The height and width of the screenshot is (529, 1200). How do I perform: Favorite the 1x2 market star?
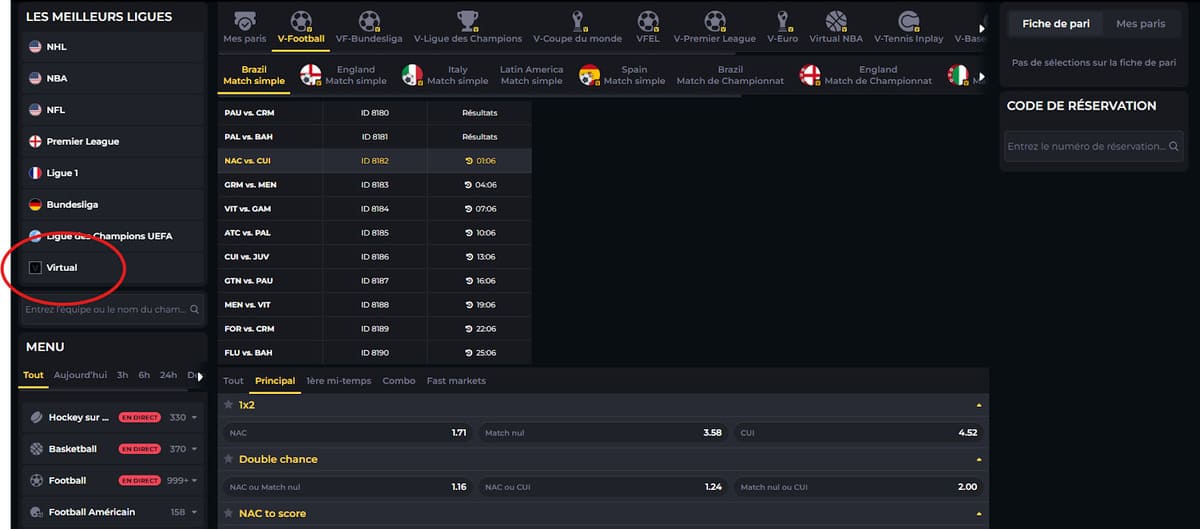tap(228, 405)
